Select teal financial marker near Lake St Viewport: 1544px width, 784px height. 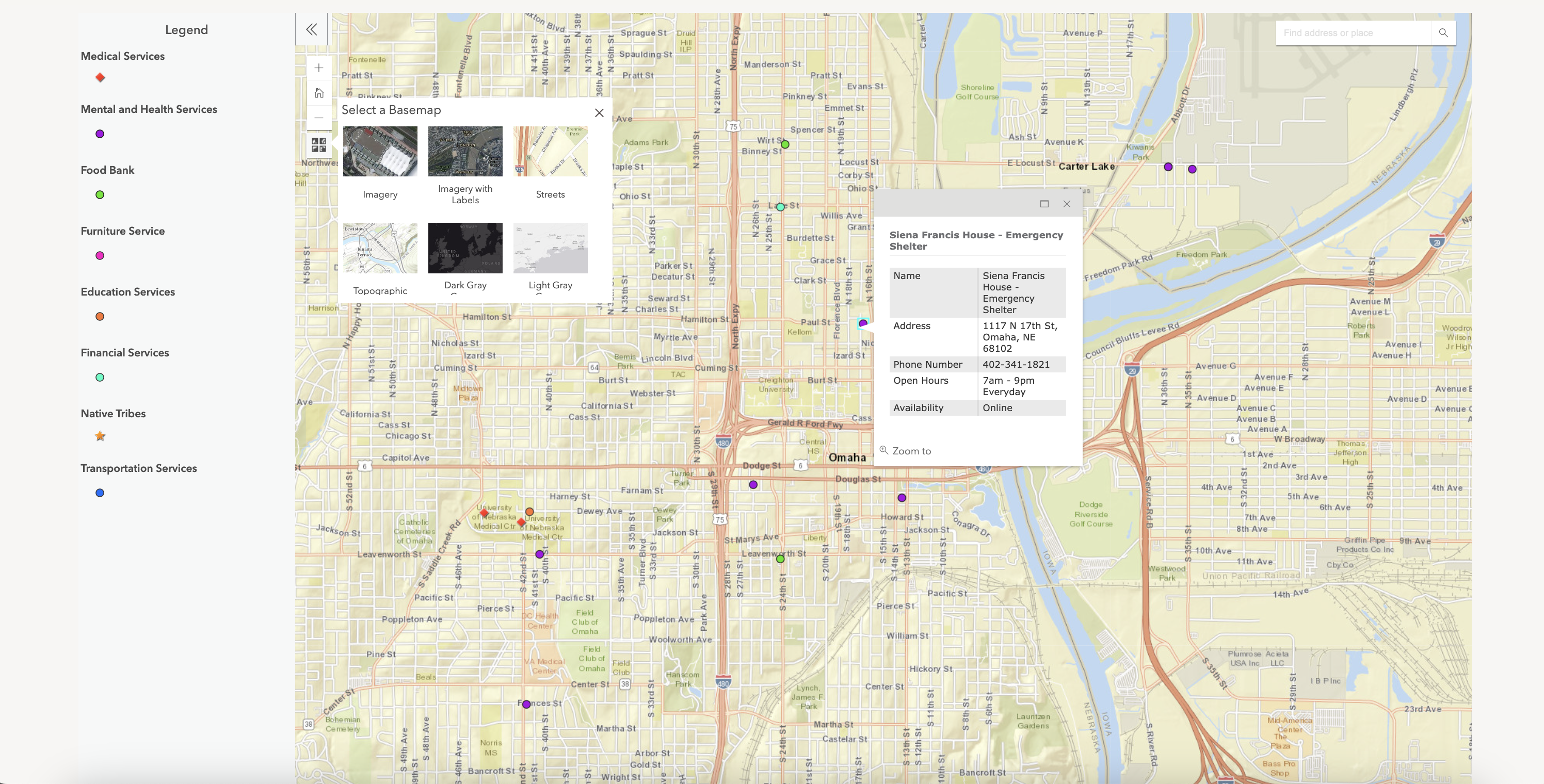pos(780,207)
